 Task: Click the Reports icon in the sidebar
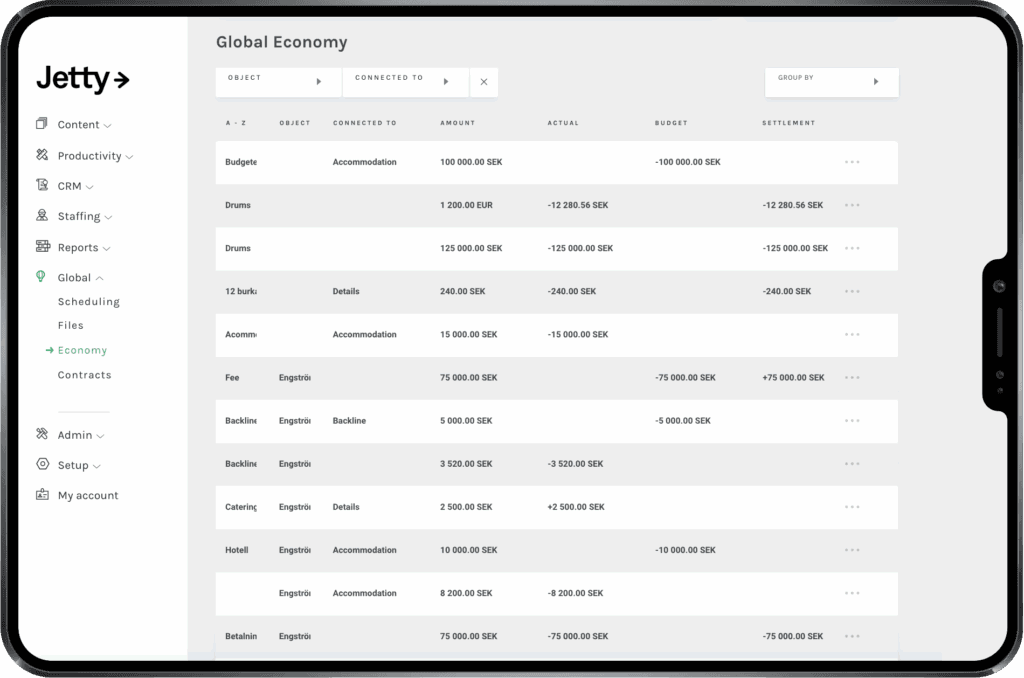(41, 247)
